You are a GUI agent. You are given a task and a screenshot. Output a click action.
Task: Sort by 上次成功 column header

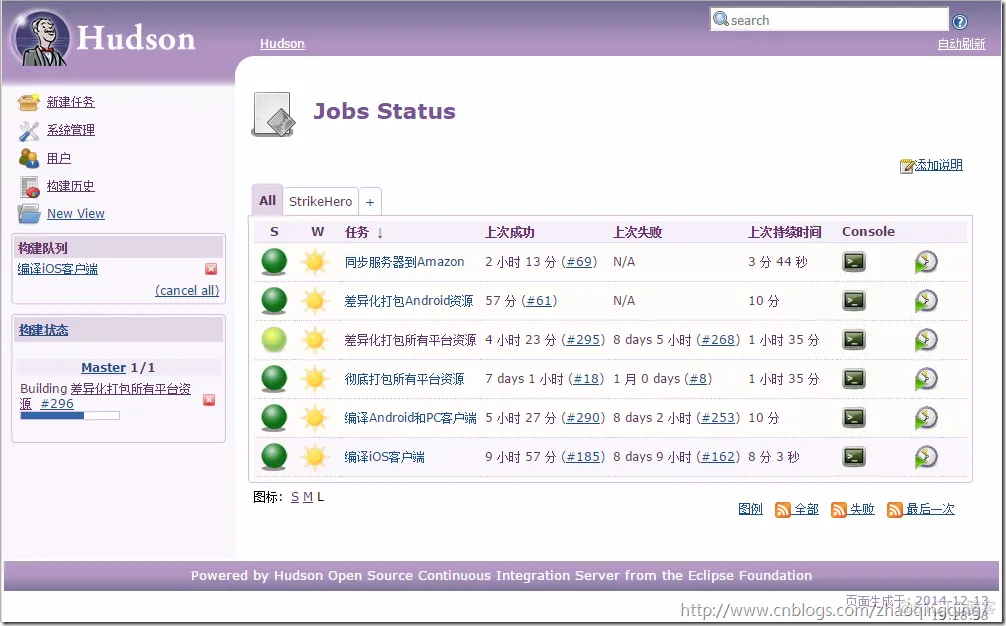[509, 232]
